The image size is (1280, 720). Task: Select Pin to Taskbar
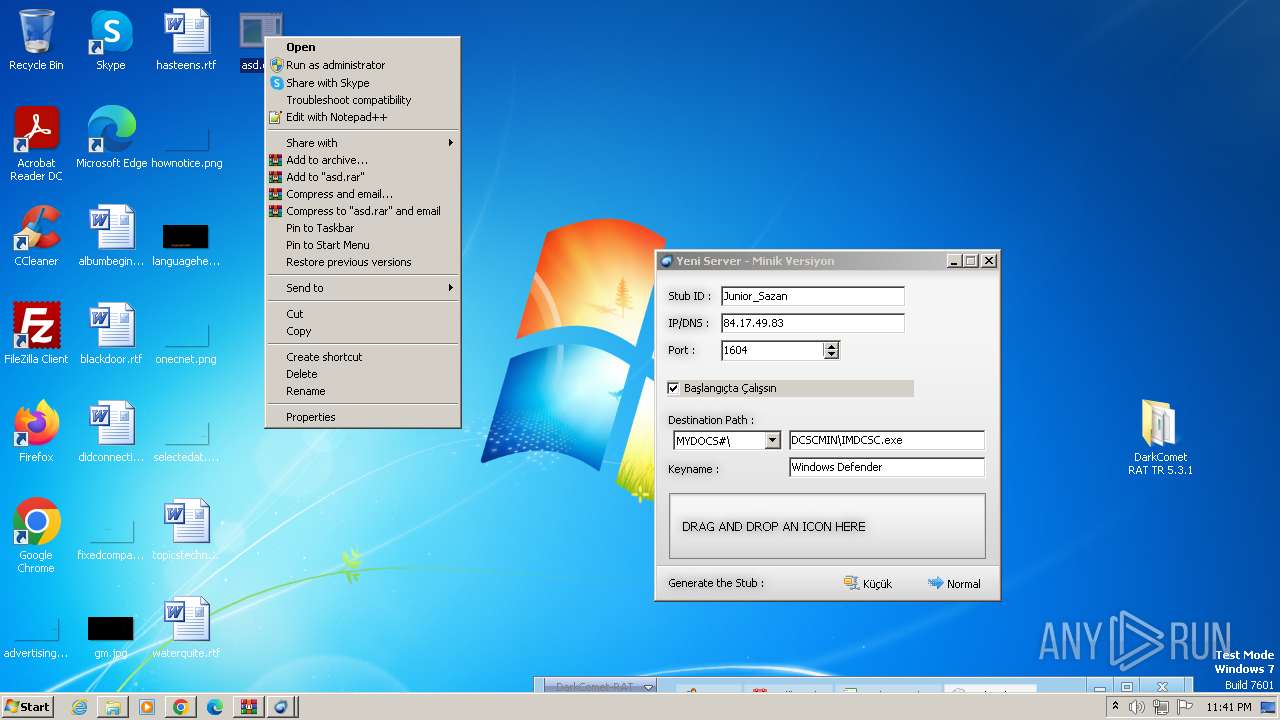coord(362,228)
